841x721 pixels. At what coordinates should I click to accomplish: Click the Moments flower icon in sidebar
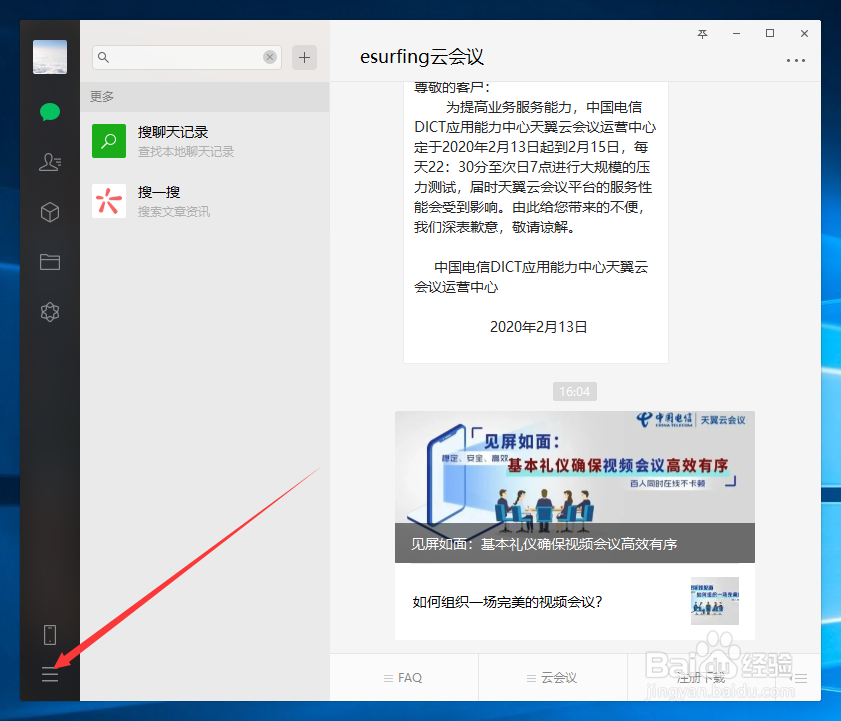(x=50, y=312)
